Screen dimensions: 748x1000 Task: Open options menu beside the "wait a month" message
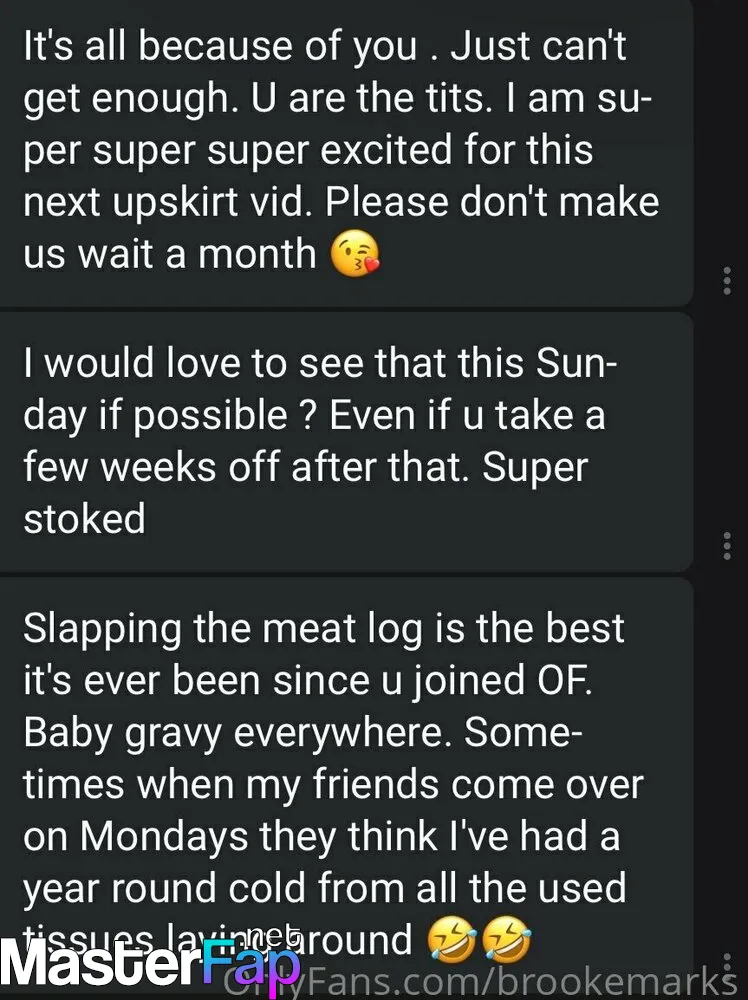[x=726, y=281]
